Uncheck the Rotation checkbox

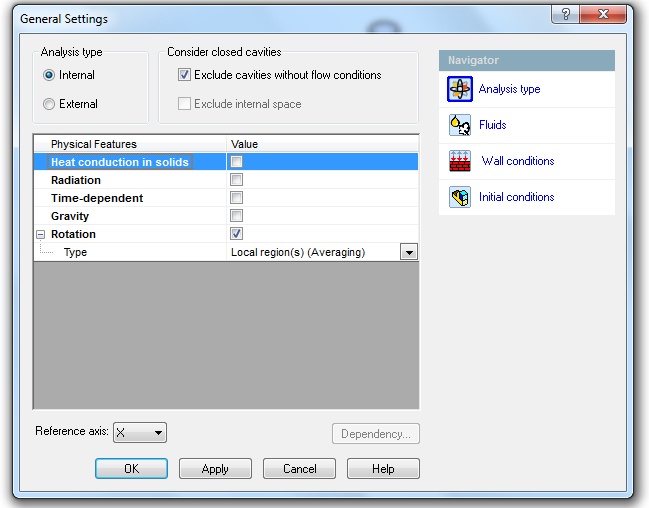236,234
